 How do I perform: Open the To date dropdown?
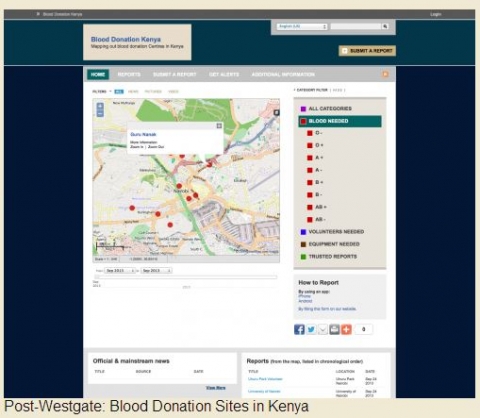[157, 271]
